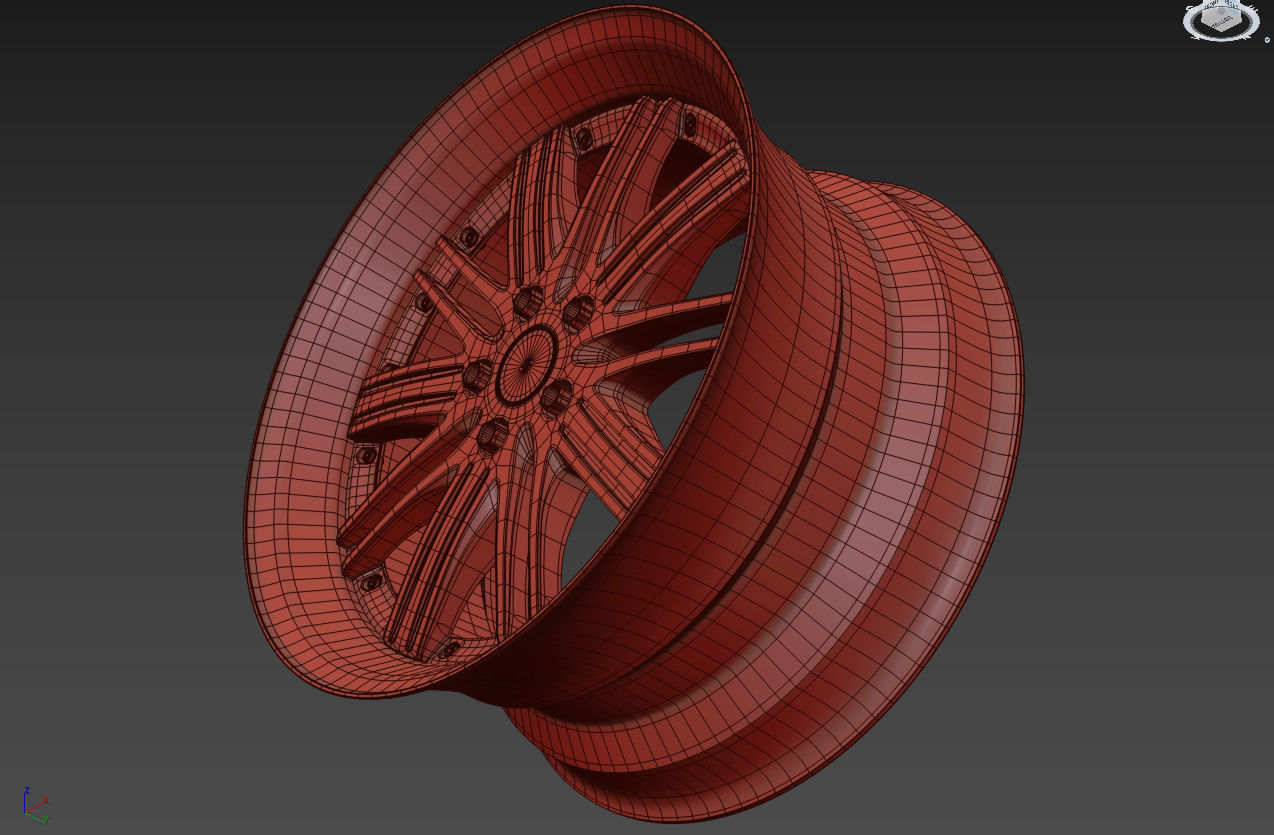The height and width of the screenshot is (835, 1274).
Task: Click the ViewCube navigation cube
Action: pos(1221,18)
